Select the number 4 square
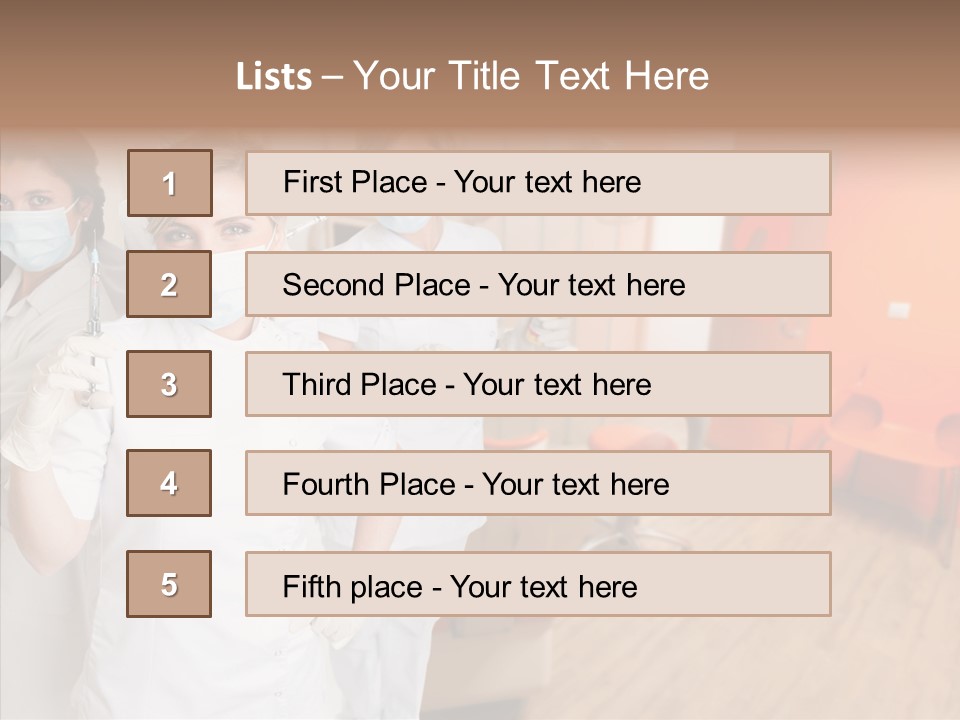 pyautogui.click(x=170, y=484)
